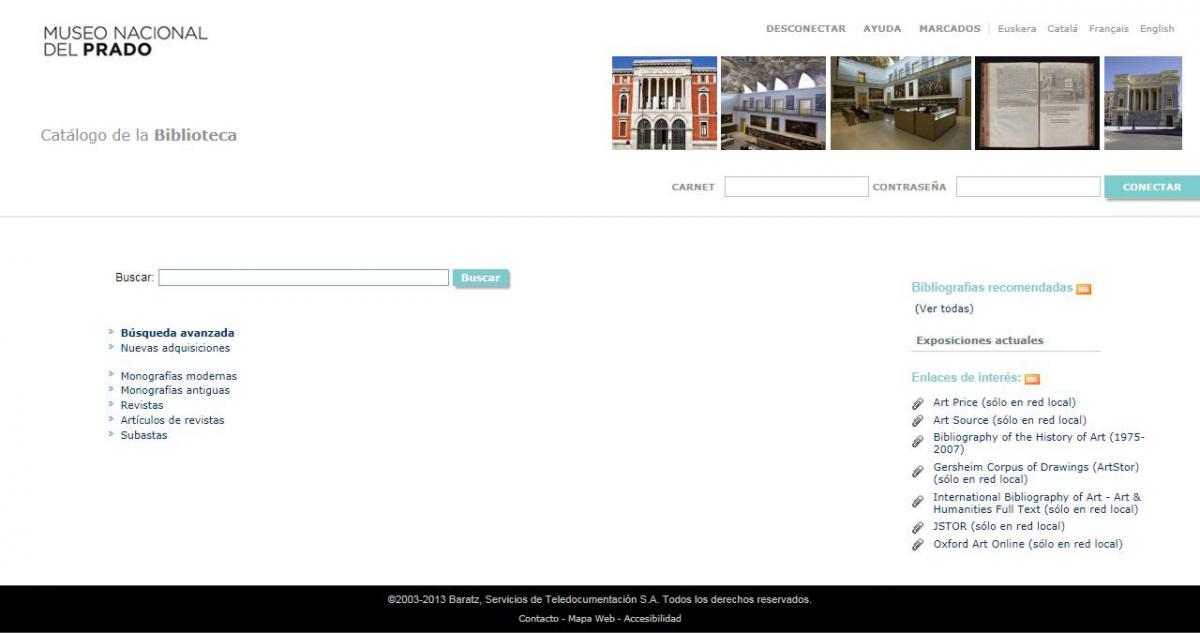Screen dimensions: 1200x633
Task: Click the paperclip icon beside Art Source
Action: pos(915,420)
